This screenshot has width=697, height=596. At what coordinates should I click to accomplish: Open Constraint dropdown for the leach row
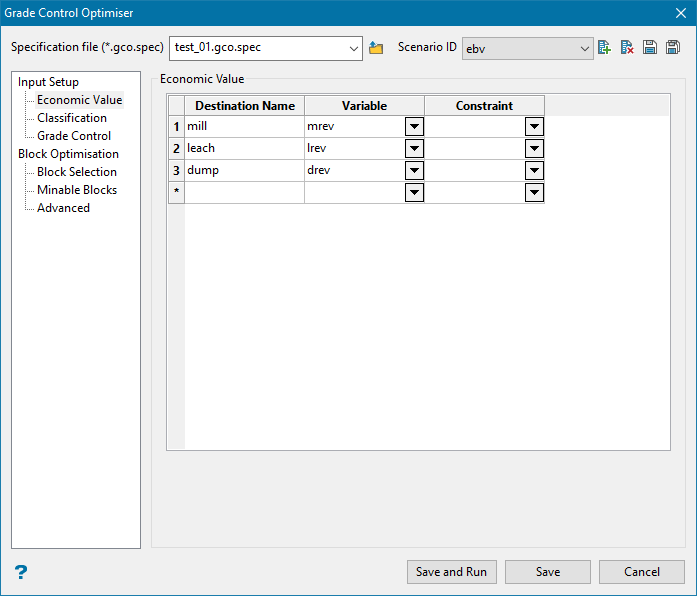[x=534, y=149]
